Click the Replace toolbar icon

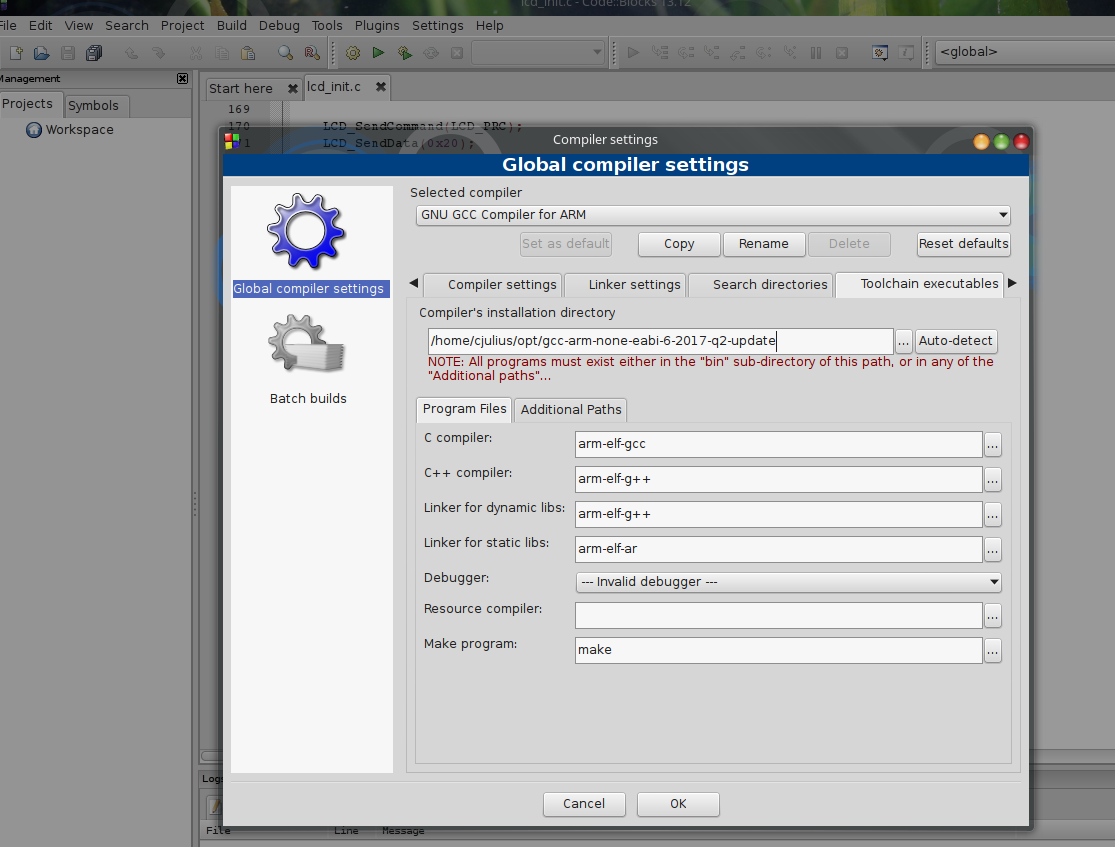(311, 53)
